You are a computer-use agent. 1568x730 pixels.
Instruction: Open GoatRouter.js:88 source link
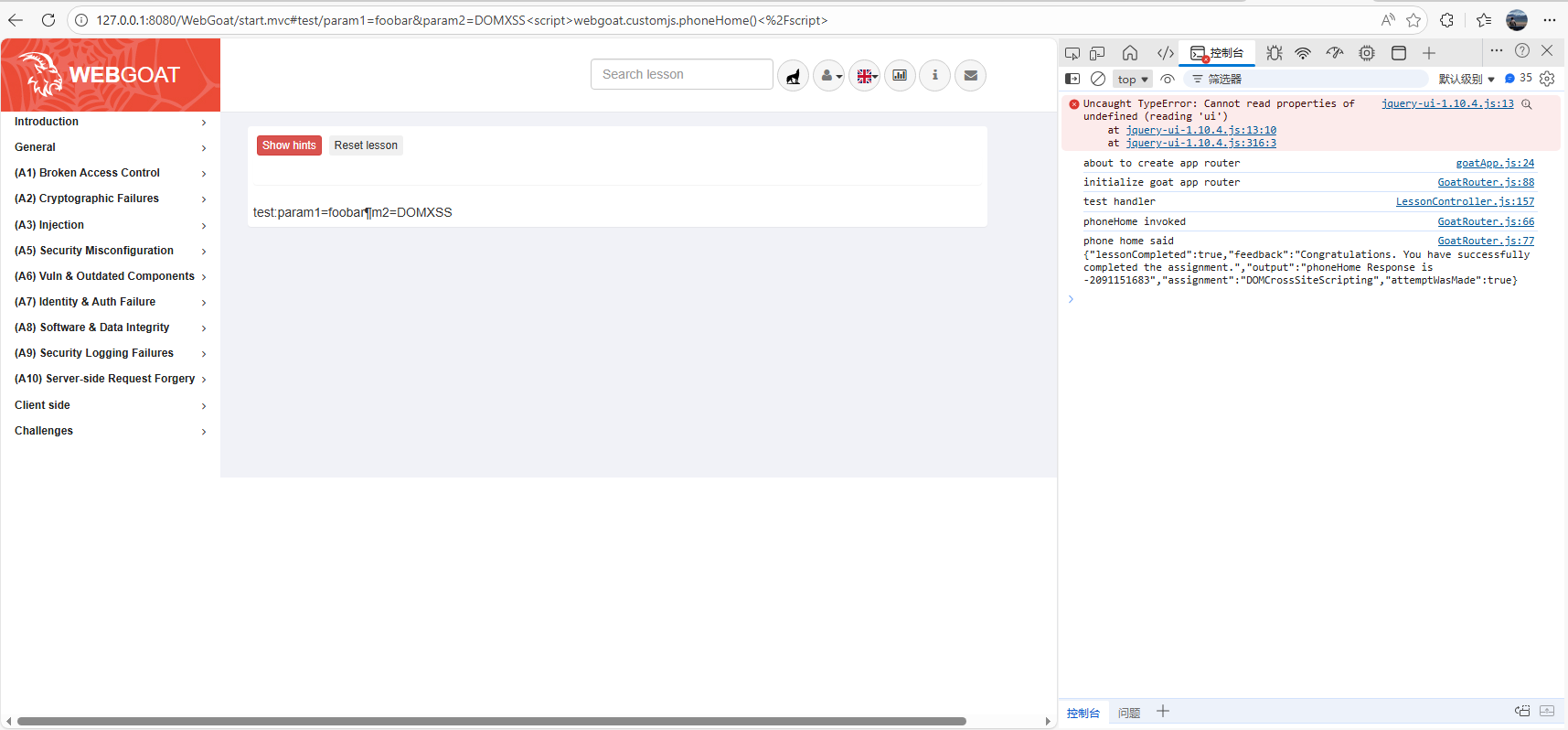click(1486, 182)
